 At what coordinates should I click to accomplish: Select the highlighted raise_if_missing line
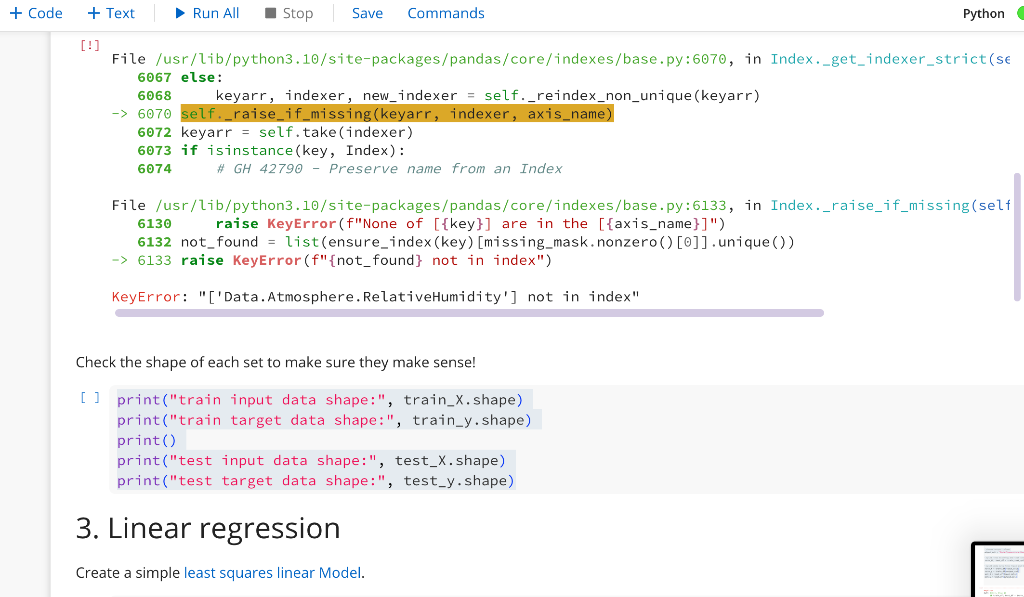click(x=396, y=113)
